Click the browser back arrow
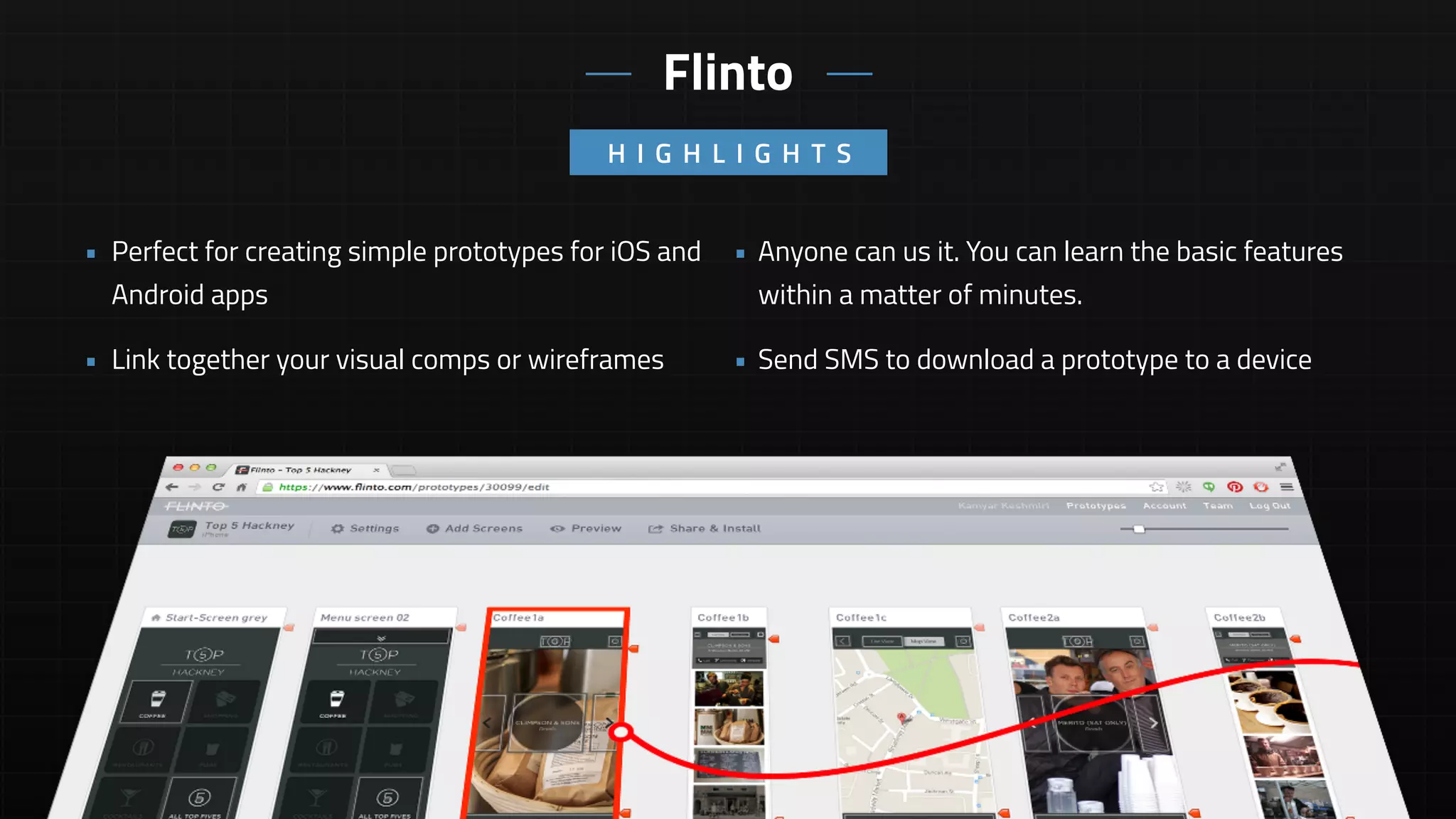 point(171,487)
